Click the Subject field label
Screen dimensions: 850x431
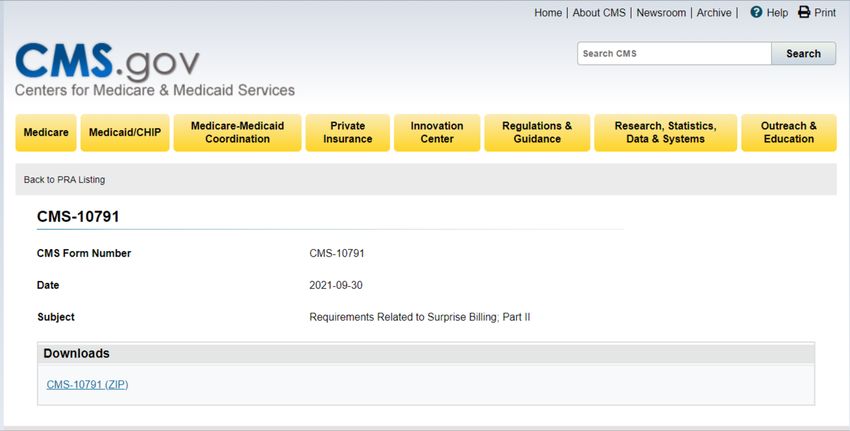(56, 317)
